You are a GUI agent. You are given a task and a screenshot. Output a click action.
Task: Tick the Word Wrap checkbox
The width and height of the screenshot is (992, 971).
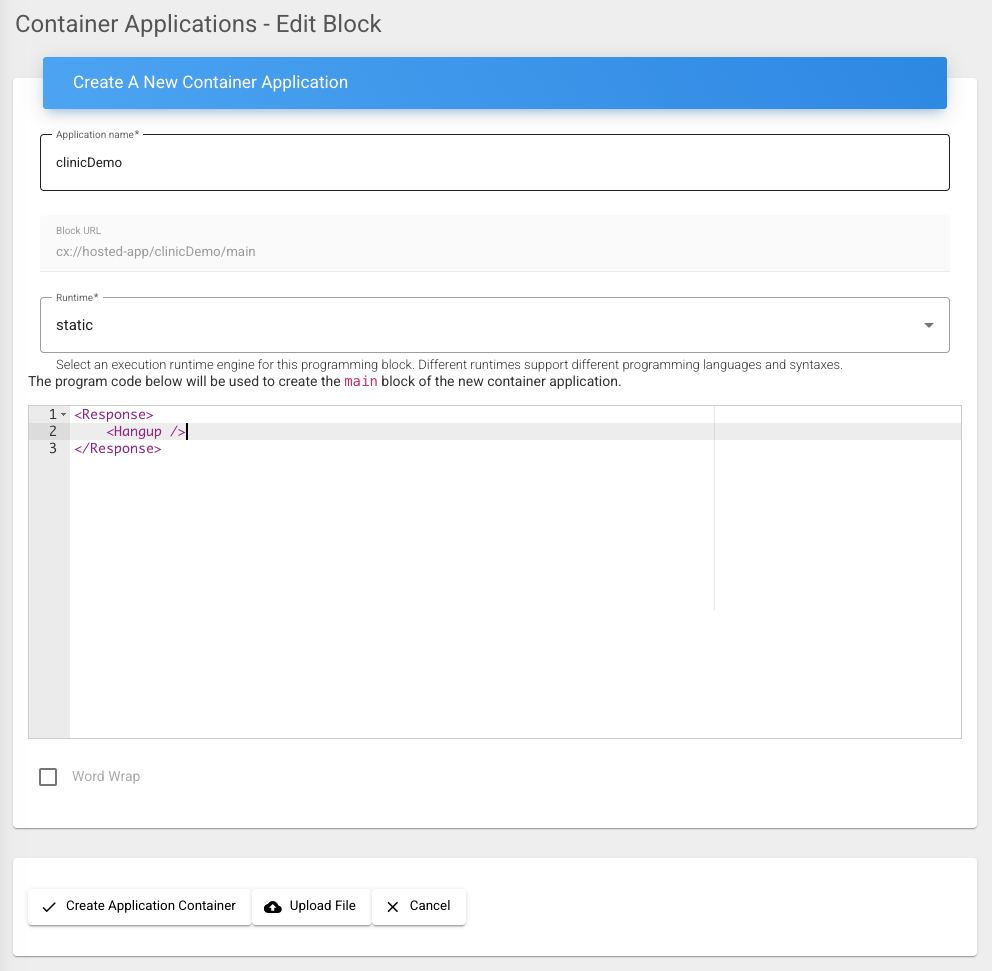tap(48, 777)
